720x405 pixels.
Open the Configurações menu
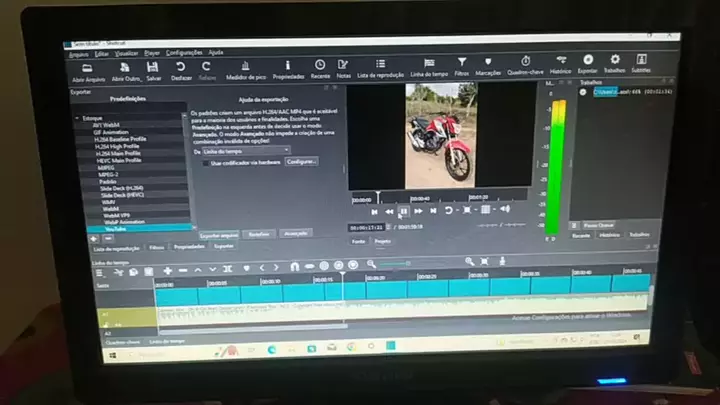coord(185,51)
